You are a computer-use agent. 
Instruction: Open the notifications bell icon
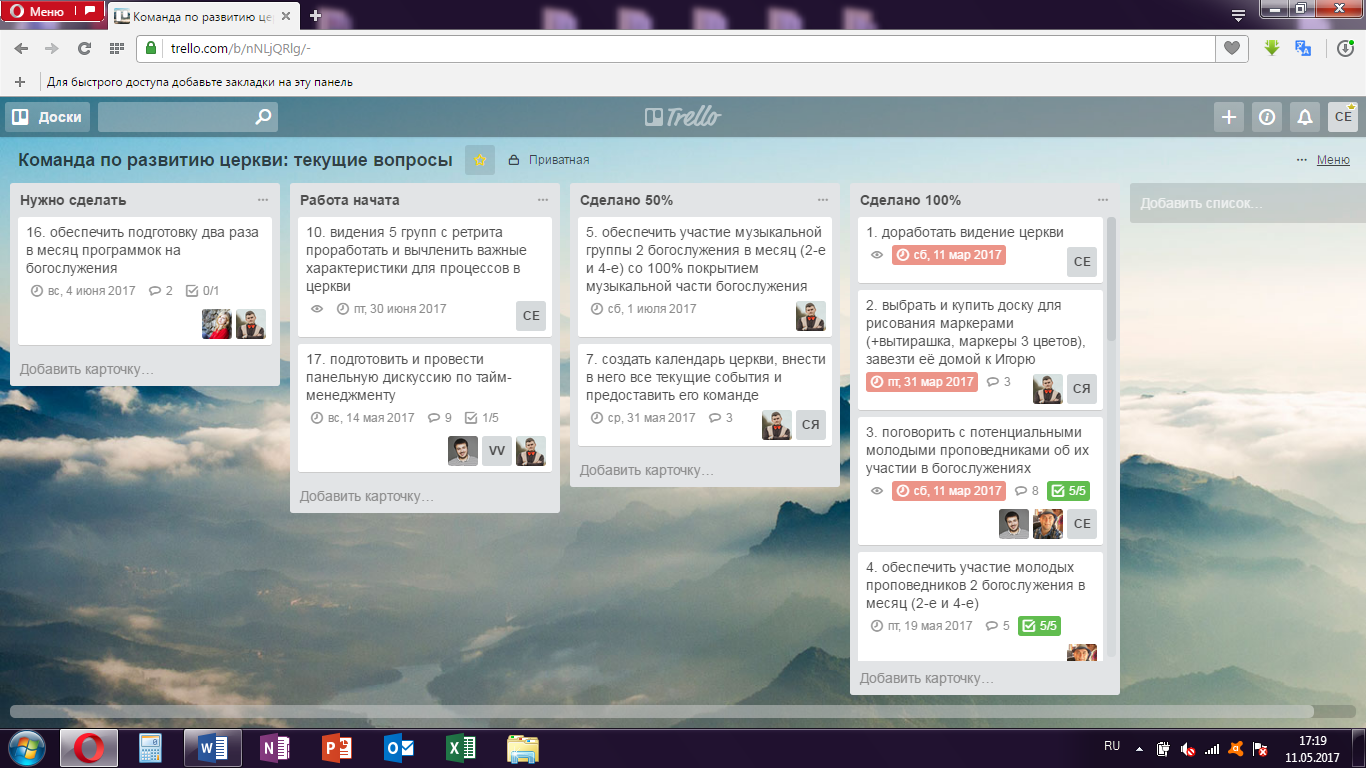pyautogui.click(x=1305, y=117)
